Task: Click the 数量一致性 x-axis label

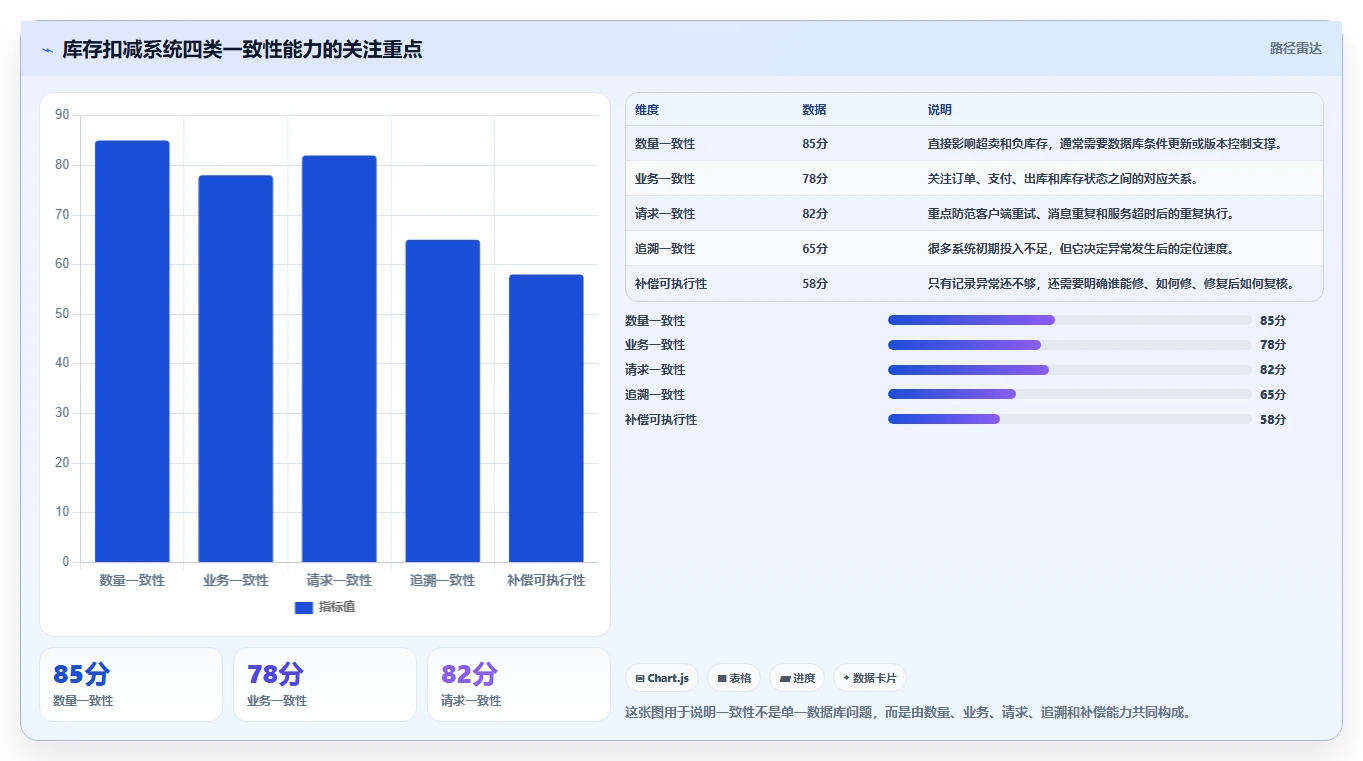Action: click(x=132, y=580)
